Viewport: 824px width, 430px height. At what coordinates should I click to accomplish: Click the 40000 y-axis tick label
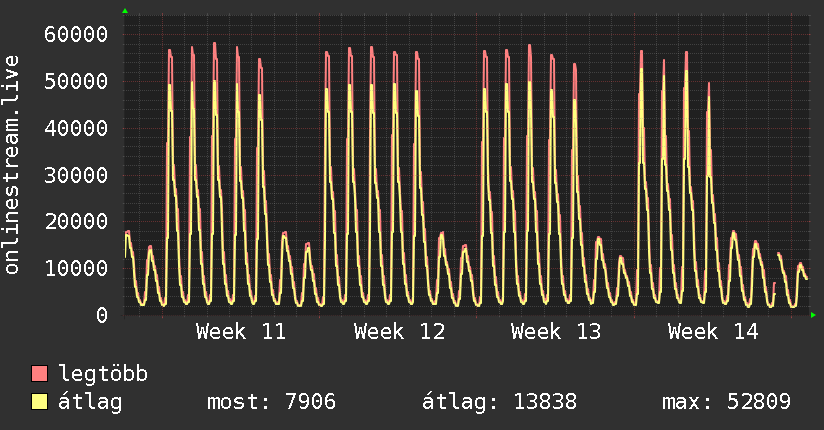click(x=76, y=128)
